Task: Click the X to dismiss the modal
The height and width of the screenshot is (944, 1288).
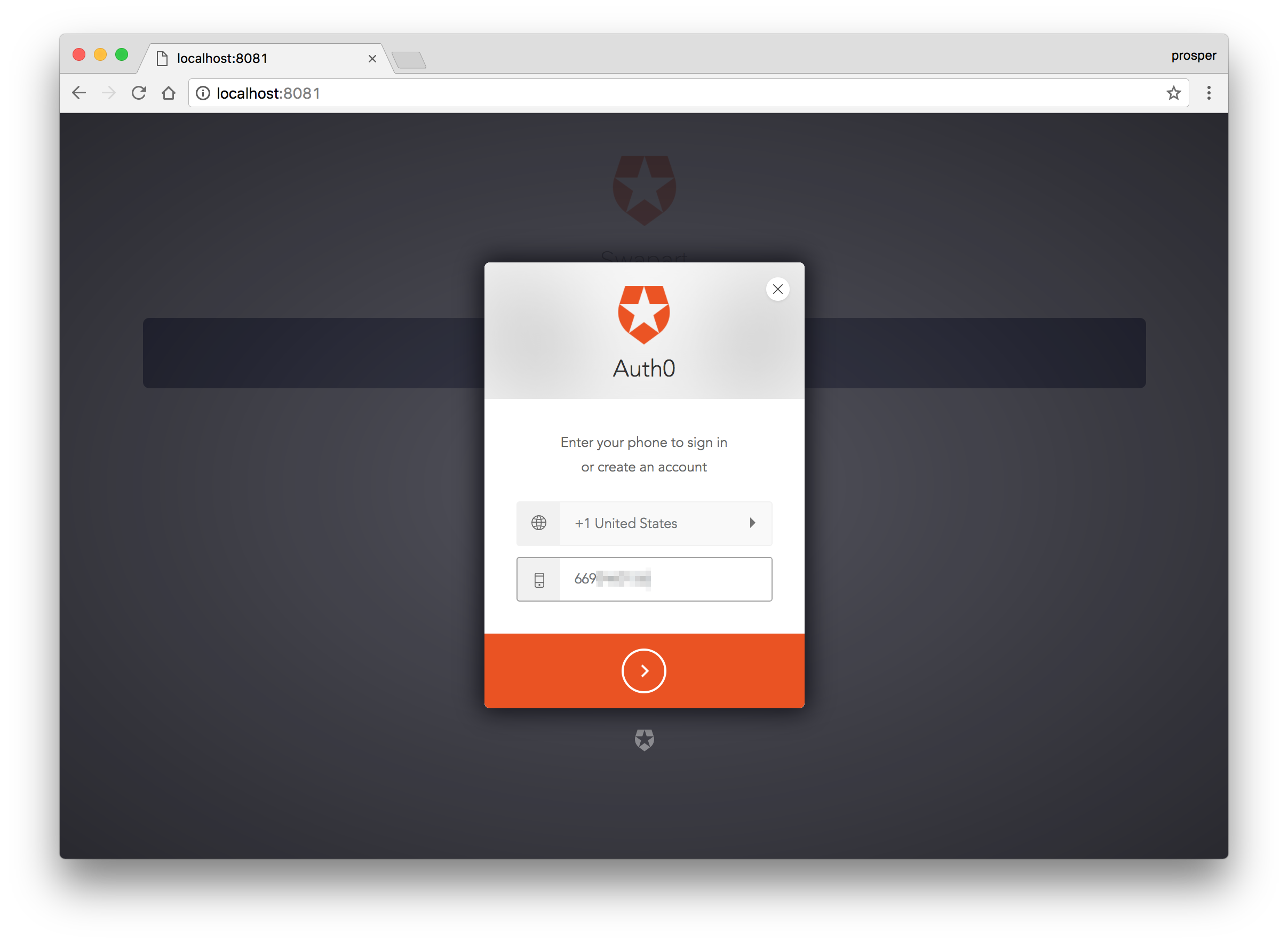Action: pos(777,289)
